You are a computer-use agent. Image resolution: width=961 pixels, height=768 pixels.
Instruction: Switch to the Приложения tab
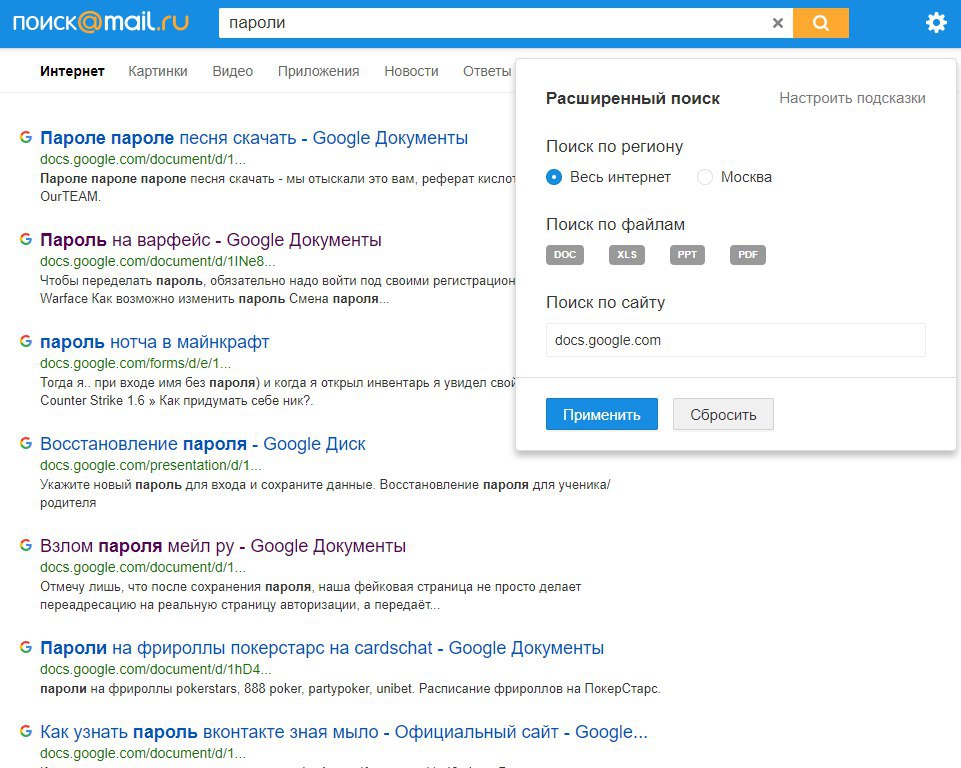click(318, 71)
